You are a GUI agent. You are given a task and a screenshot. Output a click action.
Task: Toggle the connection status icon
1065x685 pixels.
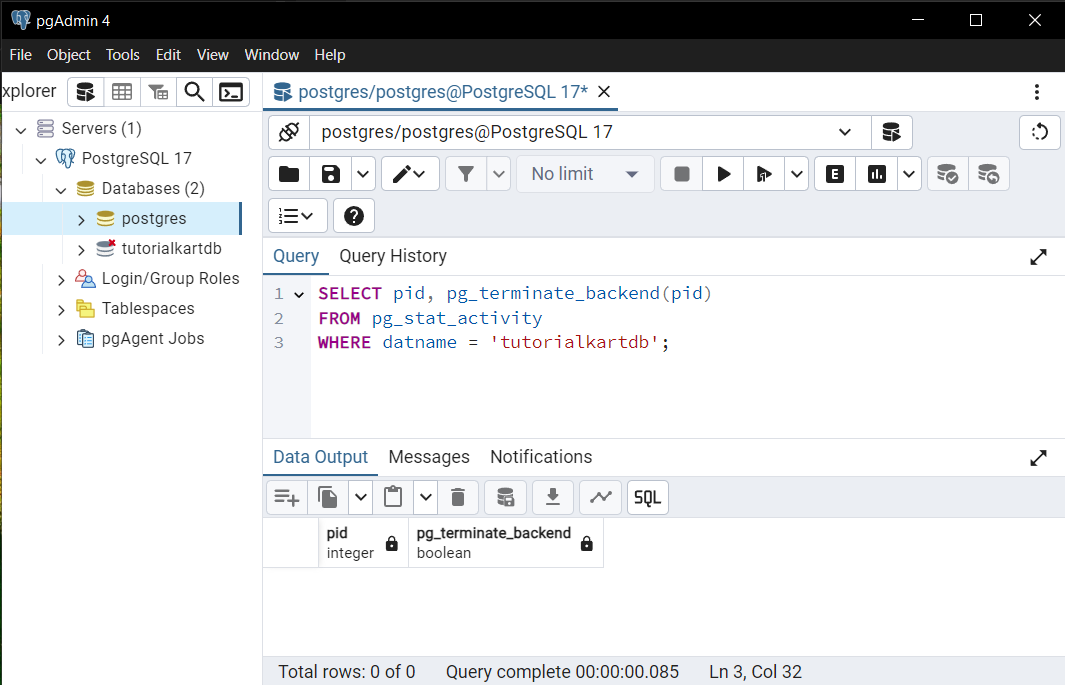tap(289, 132)
